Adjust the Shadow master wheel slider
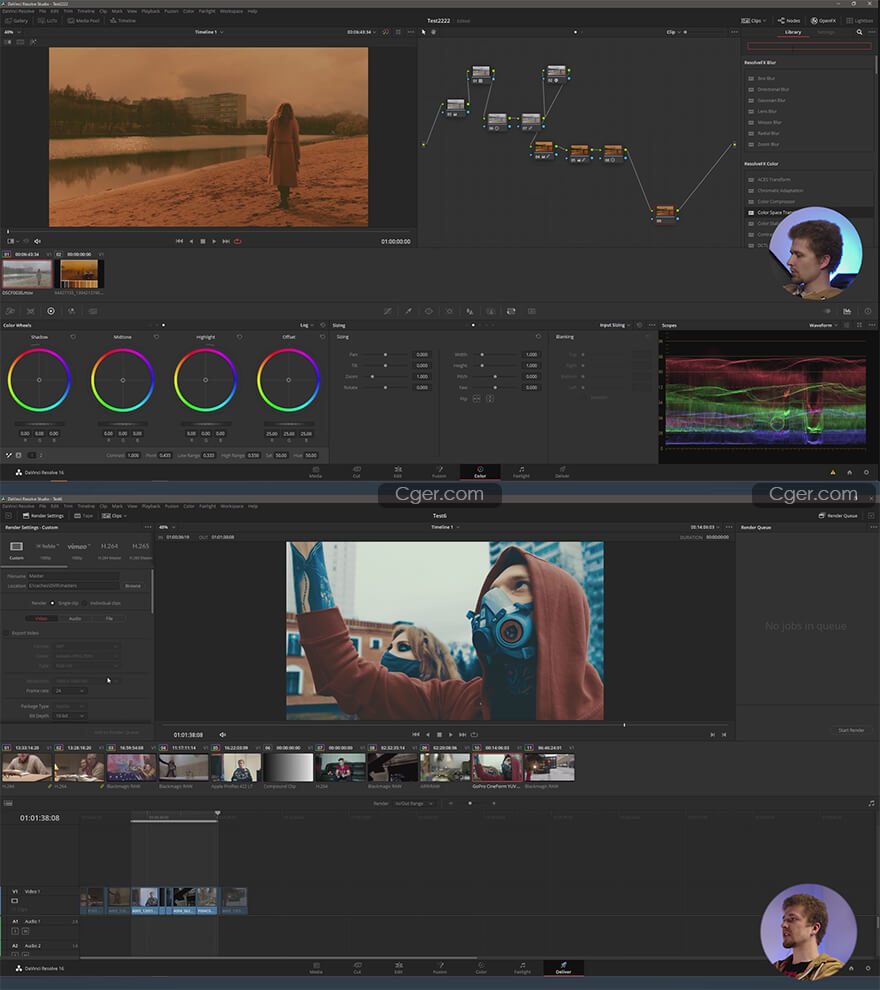880x990 pixels. (x=39, y=424)
